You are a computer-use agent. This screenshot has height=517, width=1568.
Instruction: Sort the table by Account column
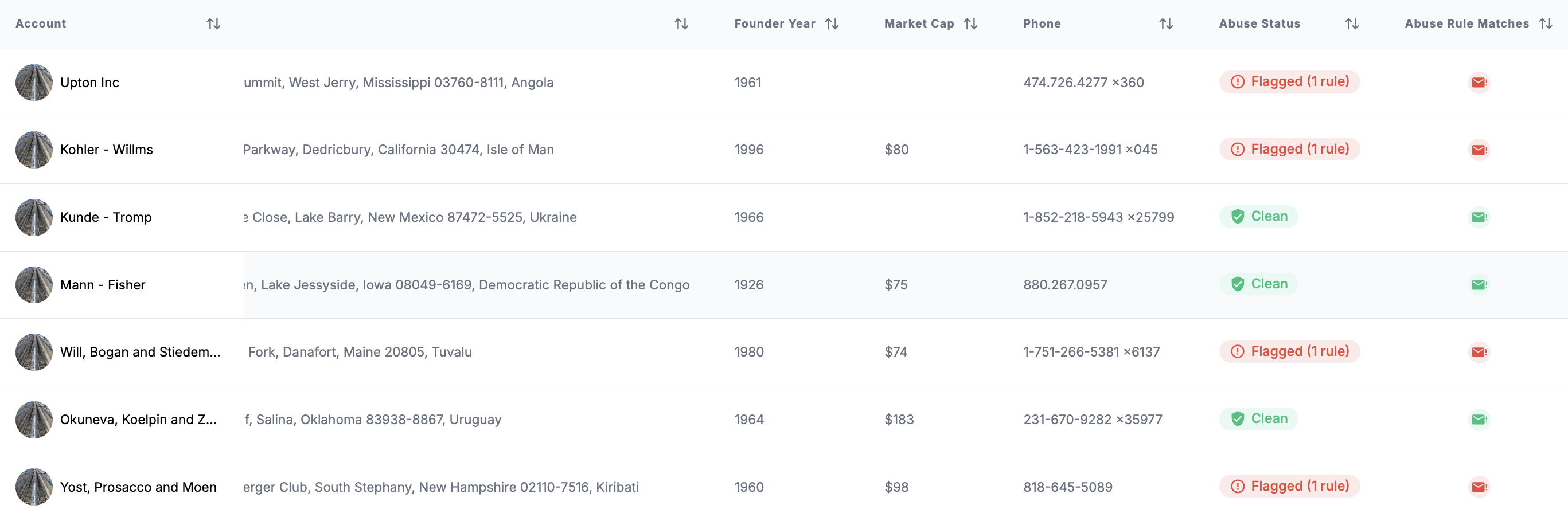click(213, 23)
